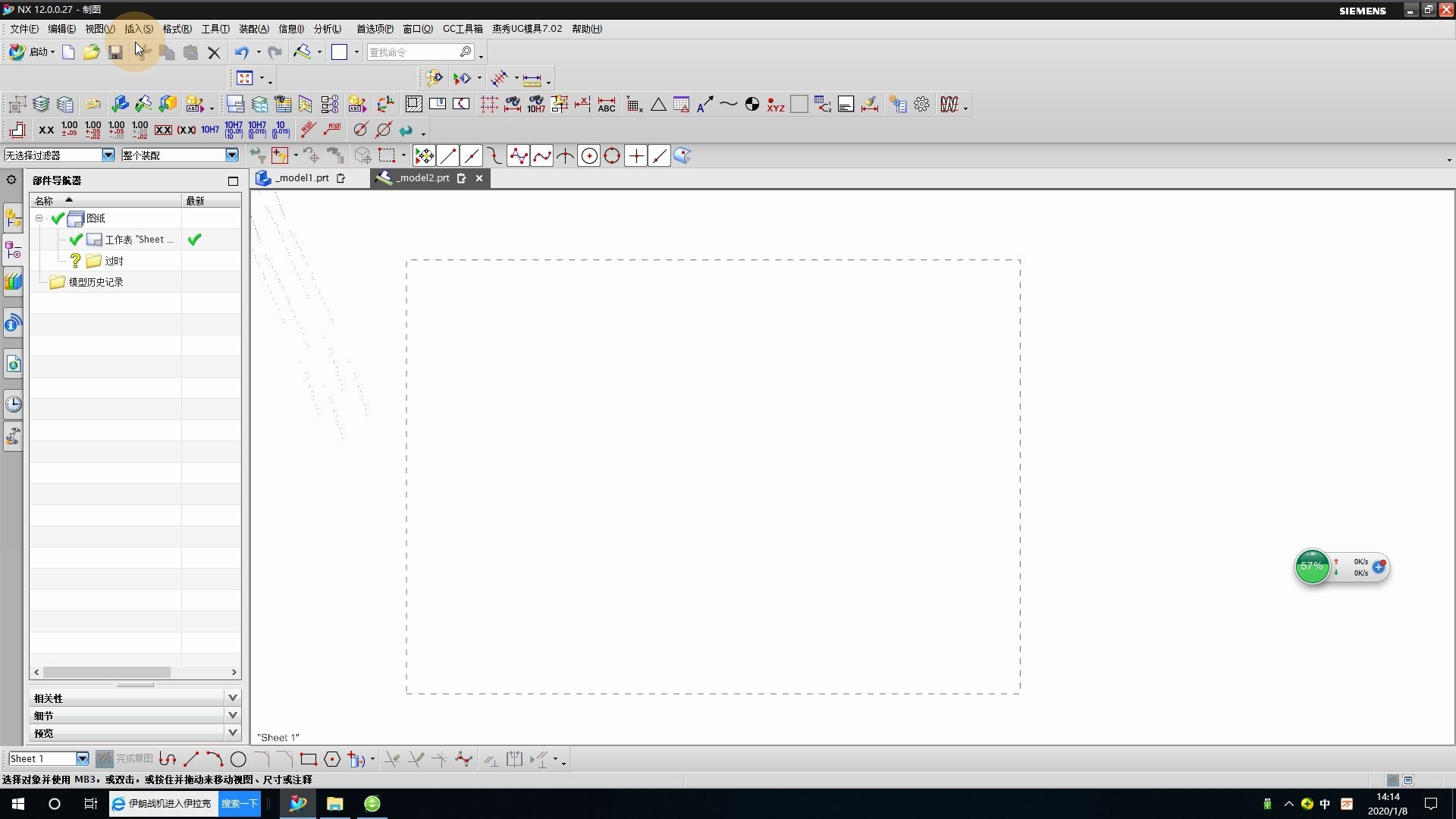Select the sketch Line tool

191,759
